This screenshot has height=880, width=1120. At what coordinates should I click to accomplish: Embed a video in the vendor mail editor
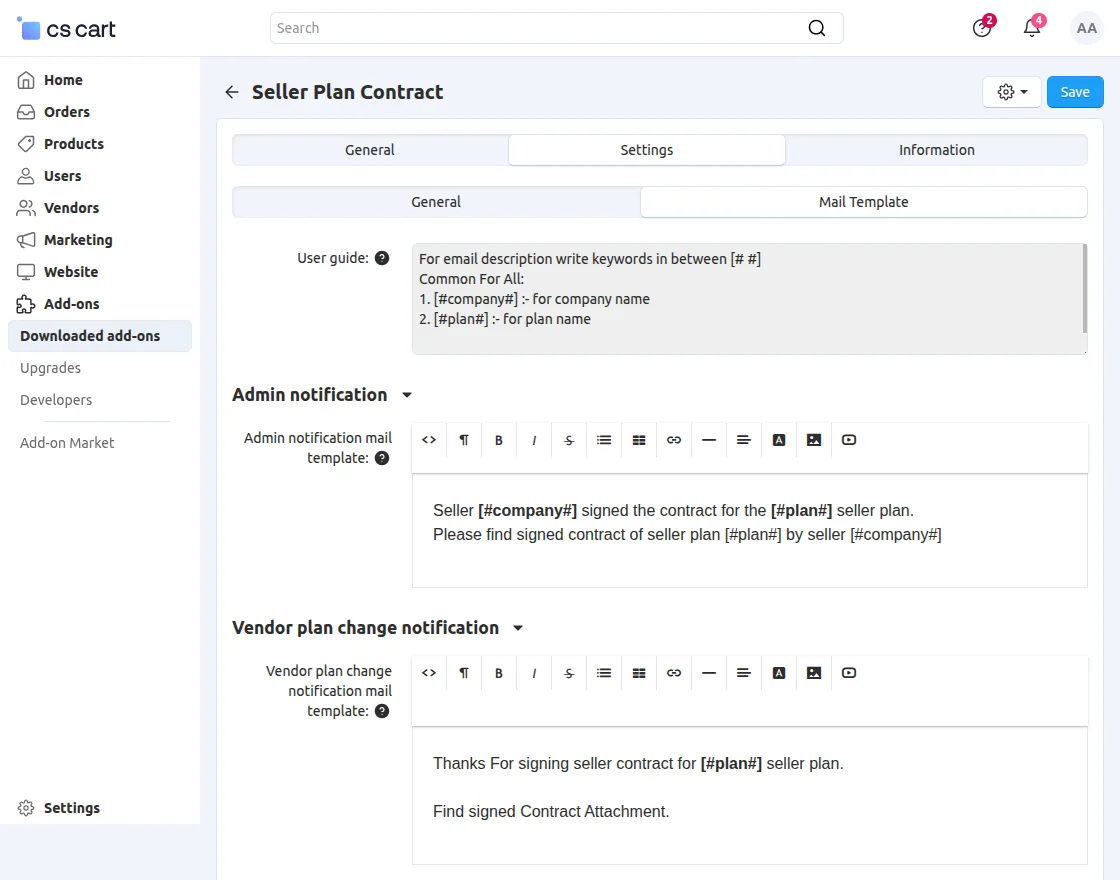tap(848, 672)
